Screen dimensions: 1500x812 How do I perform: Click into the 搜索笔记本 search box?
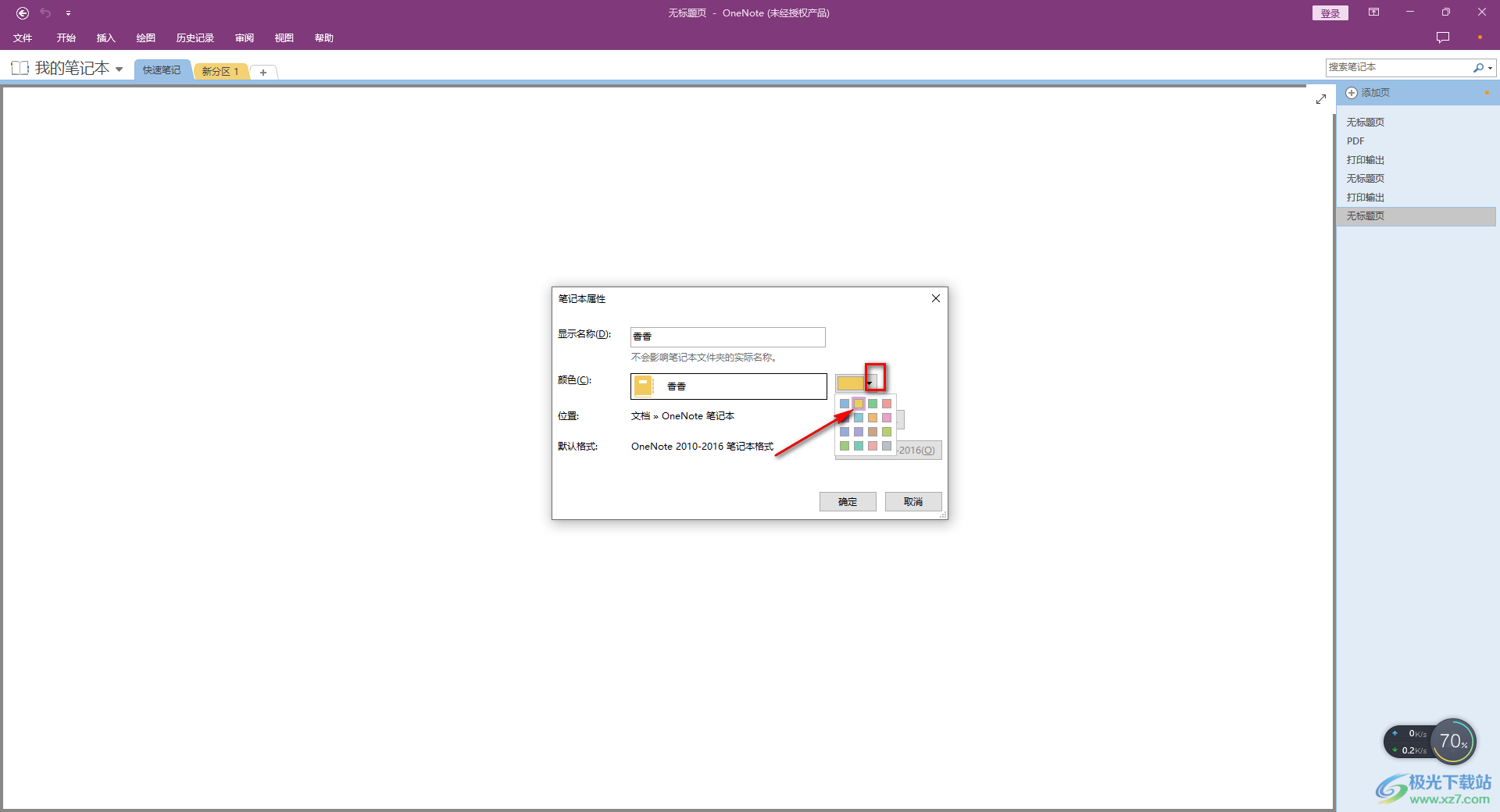[1398, 68]
